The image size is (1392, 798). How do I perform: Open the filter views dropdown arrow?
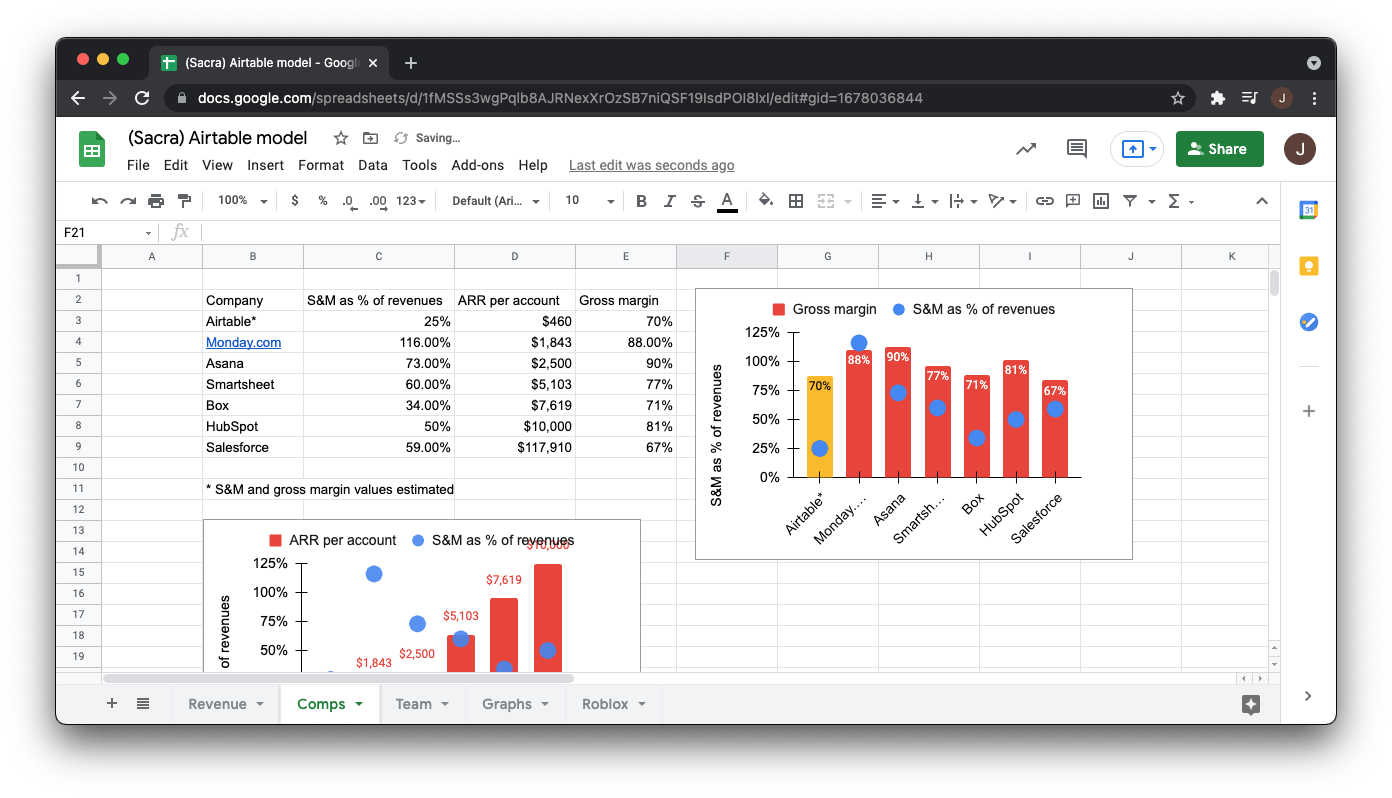pyautogui.click(x=1151, y=202)
